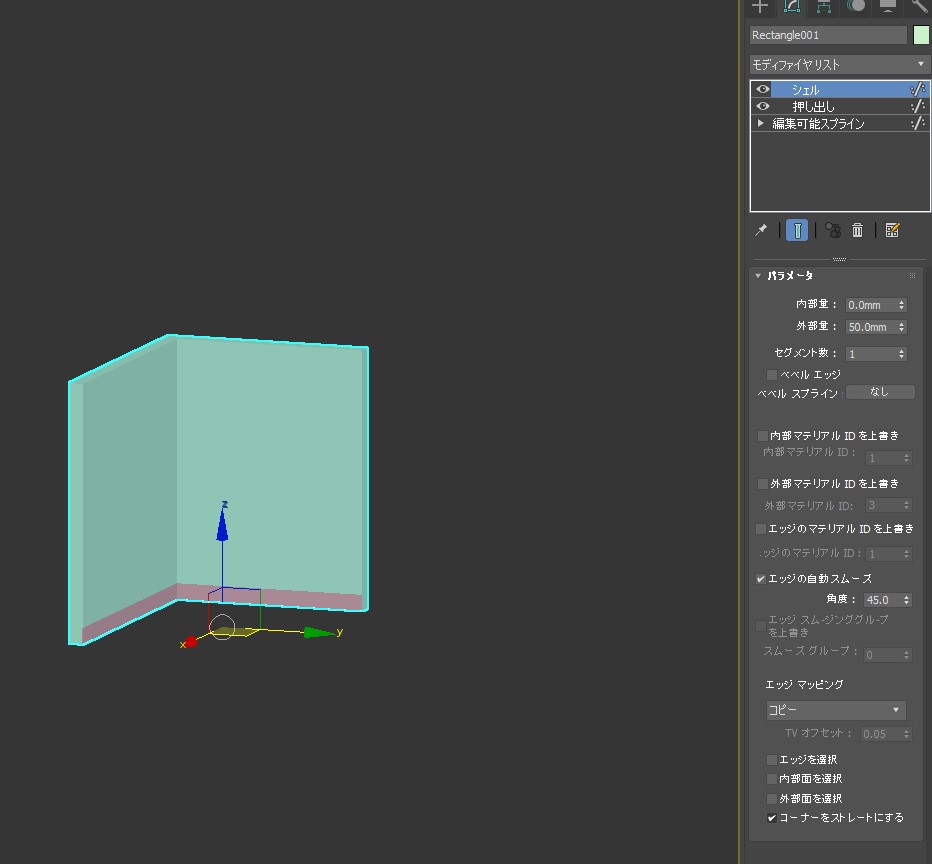Open the object color swatch
Screen dimensions: 932x864
[x=921, y=35]
